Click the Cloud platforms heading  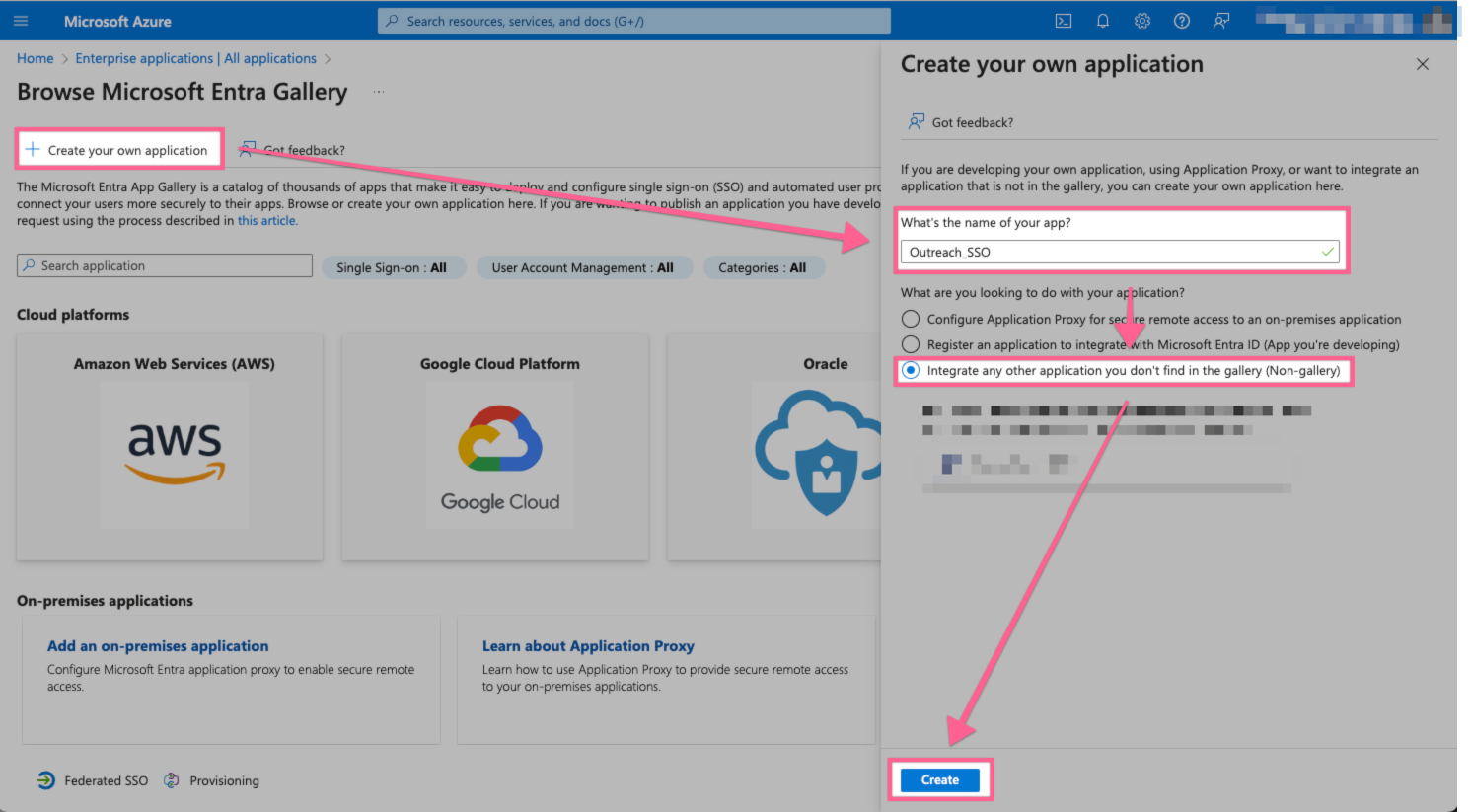pos(73,314)
